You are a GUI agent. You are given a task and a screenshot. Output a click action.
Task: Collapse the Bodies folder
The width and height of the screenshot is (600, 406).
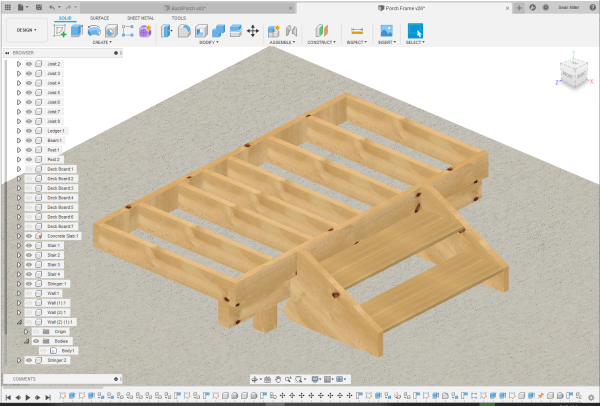pyautogui.click(x=26, y=341)
